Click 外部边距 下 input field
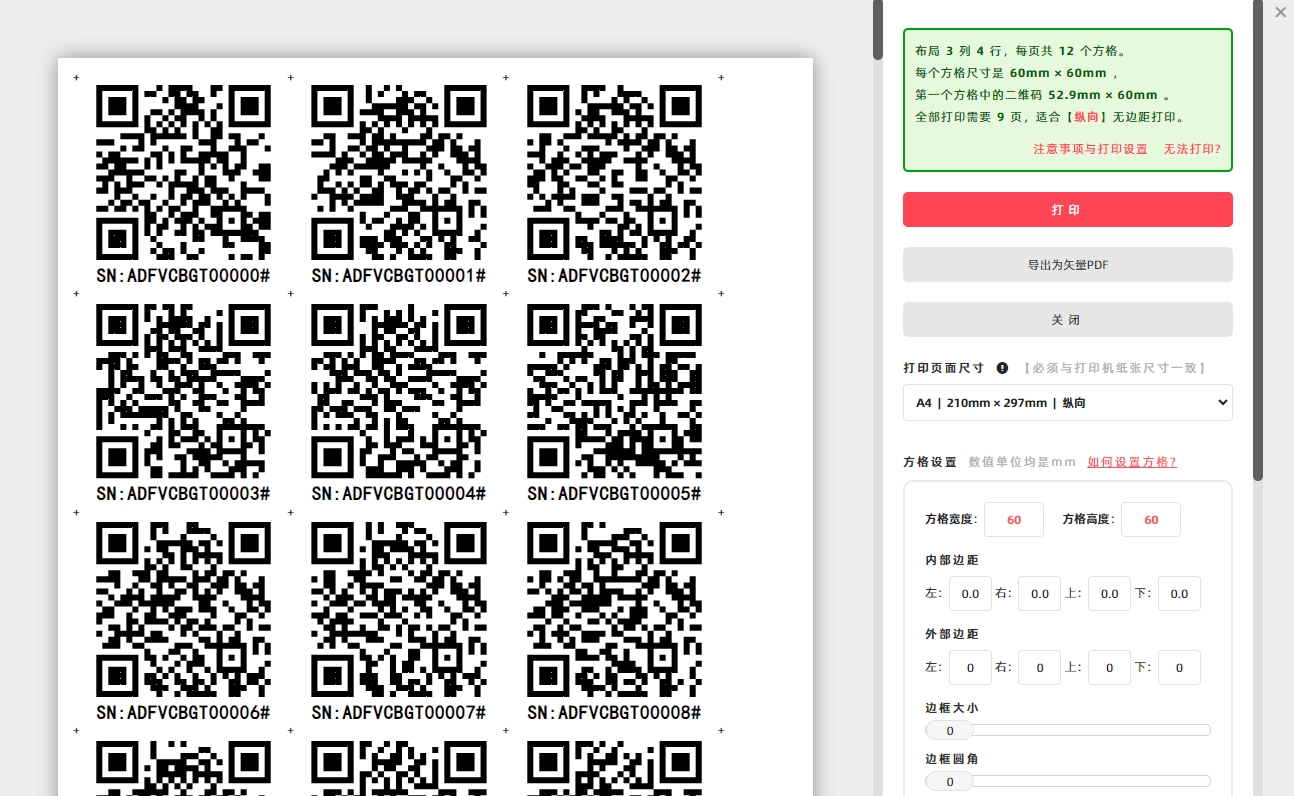The width and height of the screenshot is (1294, 796). tap(1179, 668)
